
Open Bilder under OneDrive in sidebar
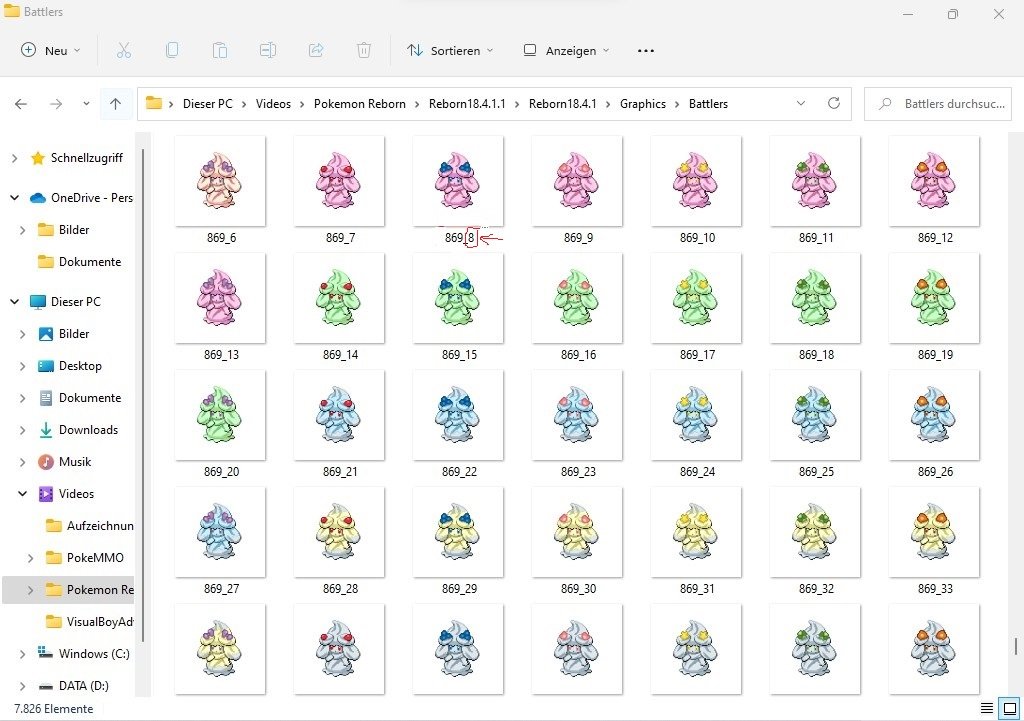64,230
